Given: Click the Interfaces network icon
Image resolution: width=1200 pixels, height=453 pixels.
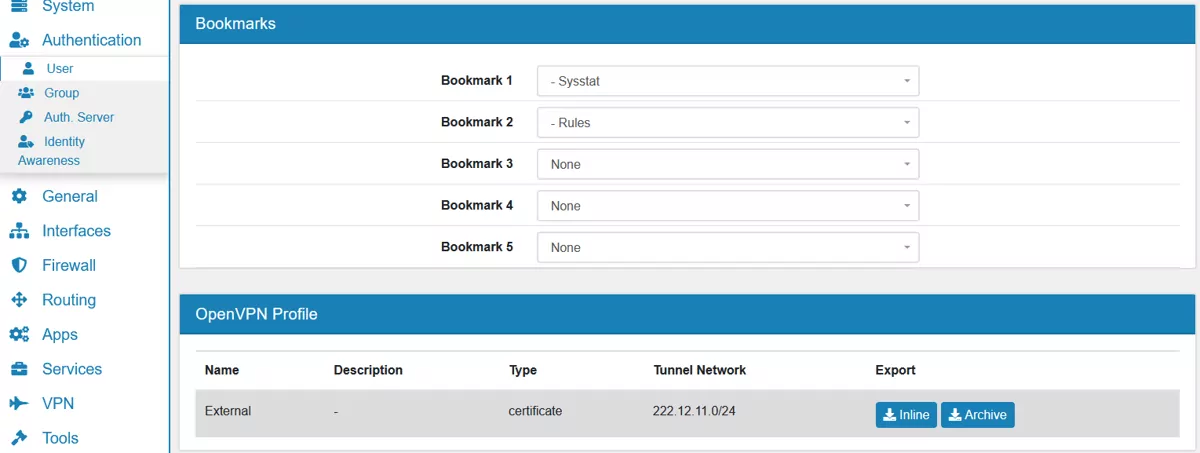Looking at the screenshot, I should (19, 231).
